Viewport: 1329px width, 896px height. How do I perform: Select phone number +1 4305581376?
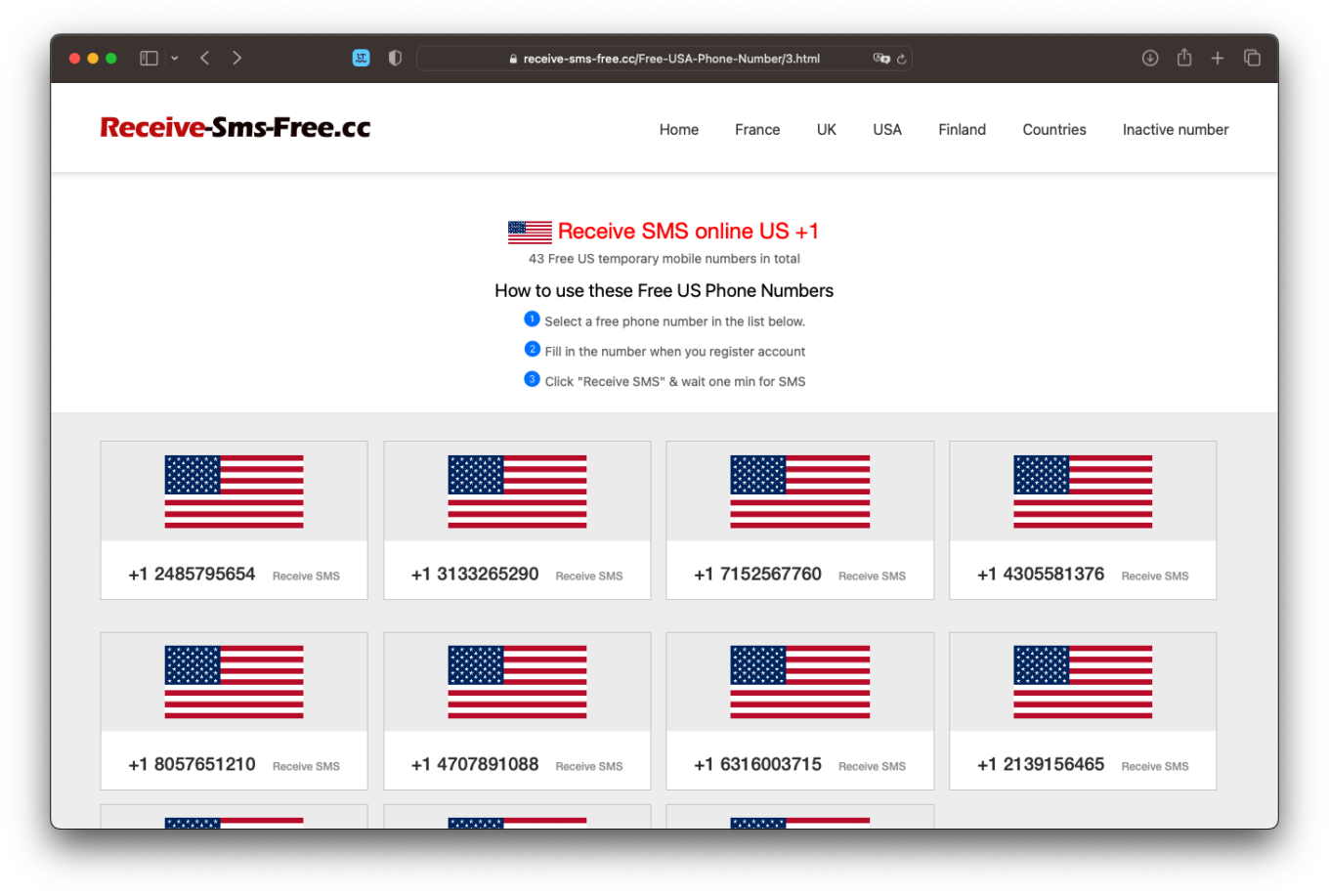(x=1041, y=575)
